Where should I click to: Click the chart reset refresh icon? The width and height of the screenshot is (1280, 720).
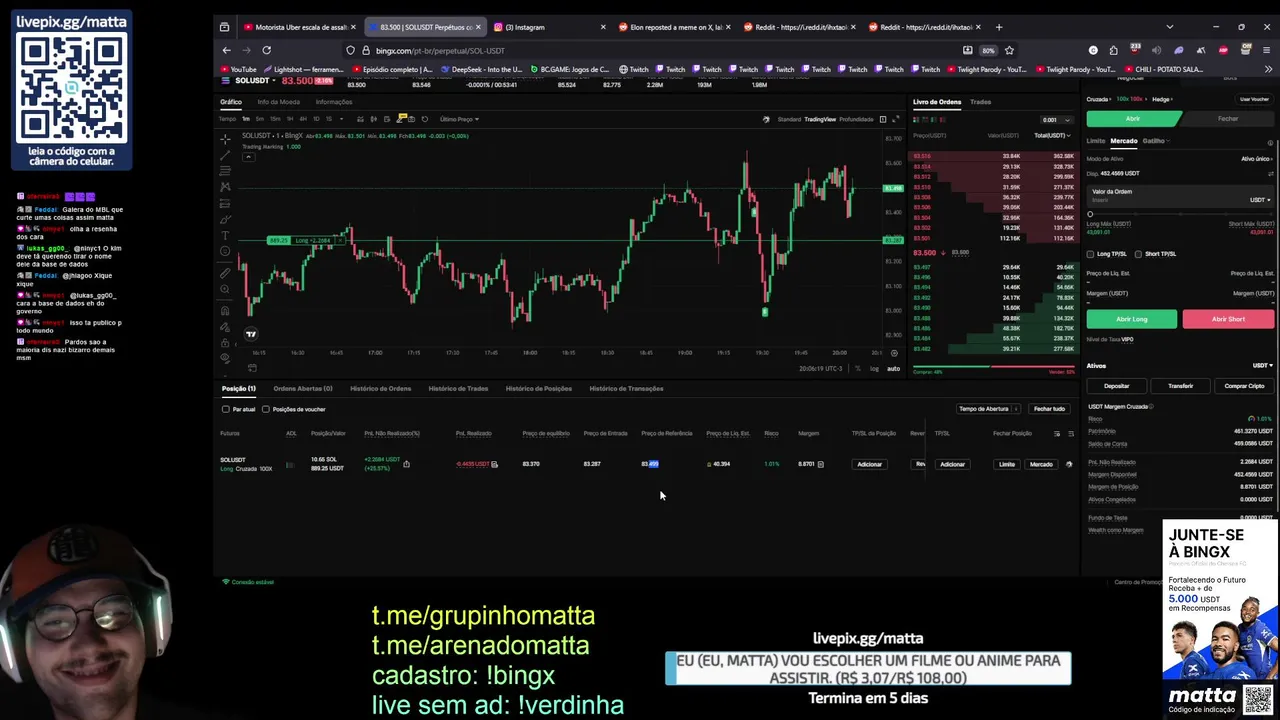click(x=425, y=119)
